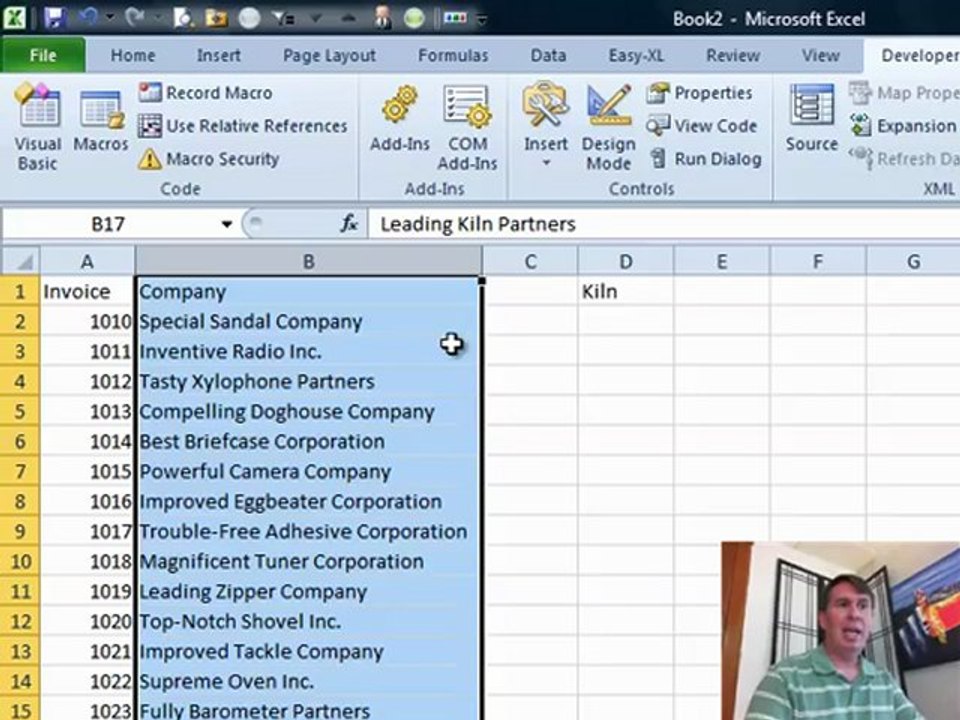Click View Code
The width and height of the screenshot is (960, 720).
tap(702, 126)
